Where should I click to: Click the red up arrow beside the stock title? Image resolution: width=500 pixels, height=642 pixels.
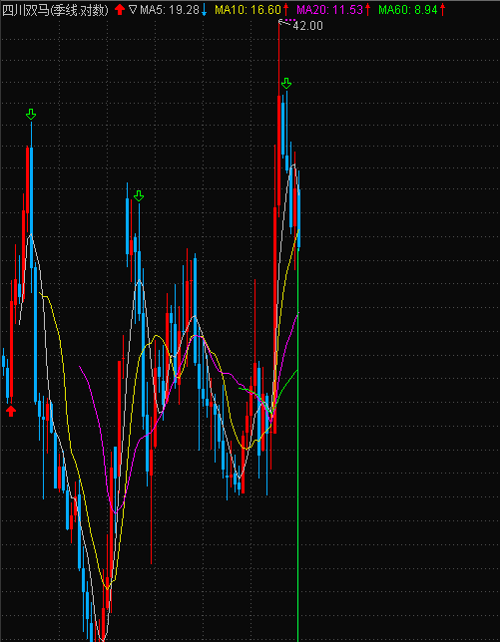click(x=120, y=9)
